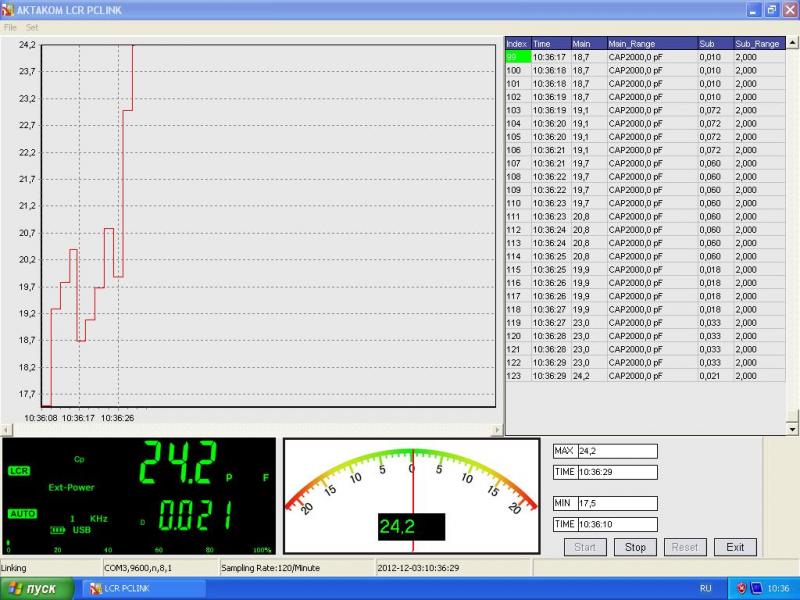
Task: Click the AKTAKOM title bar app icon
Action: 8,10
